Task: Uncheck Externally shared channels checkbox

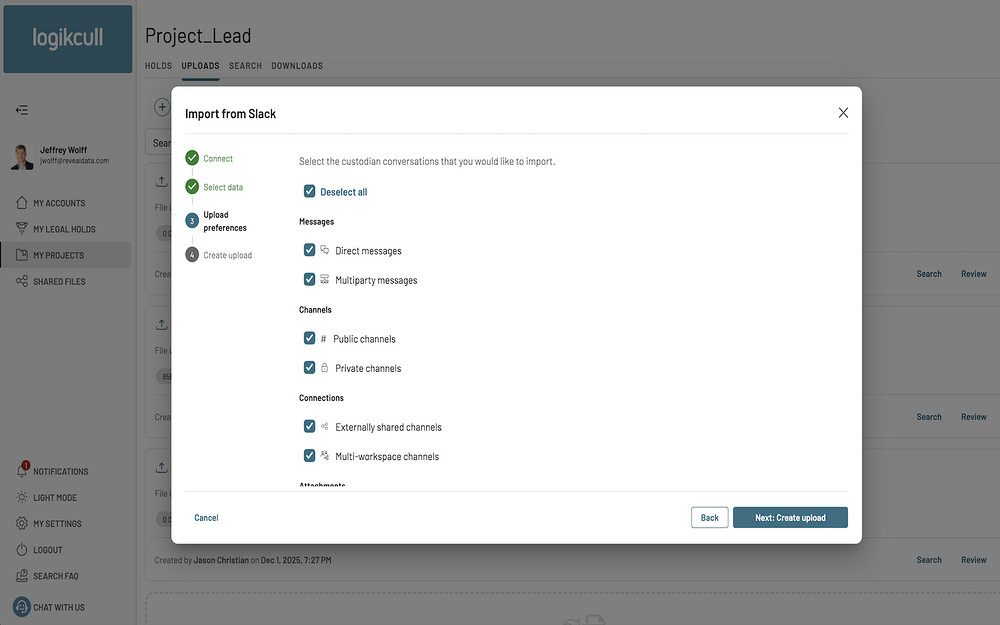Action: (309, 425)
